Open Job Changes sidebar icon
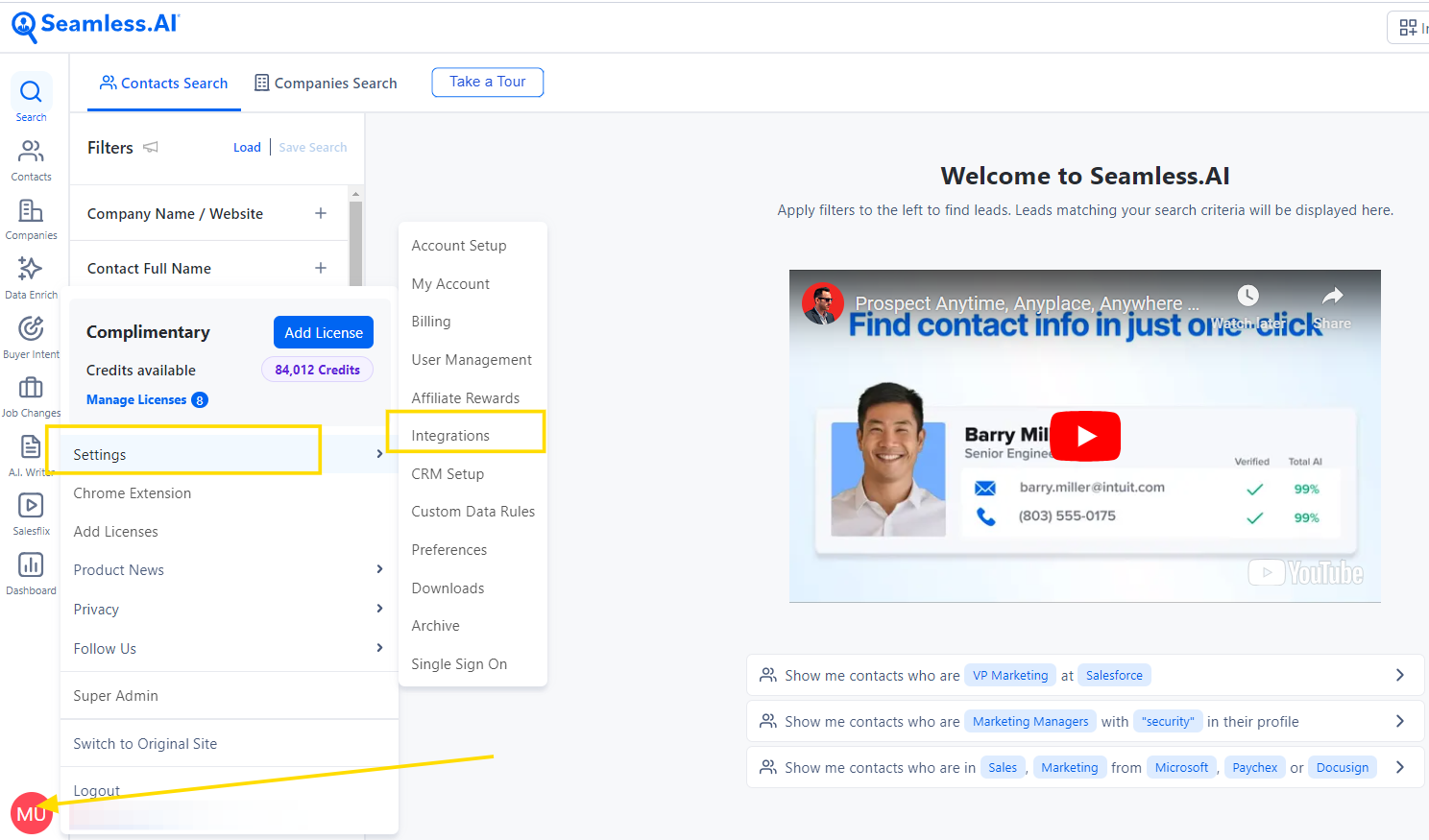Screen dimensions: 1429x840 [x=31, y=396]
